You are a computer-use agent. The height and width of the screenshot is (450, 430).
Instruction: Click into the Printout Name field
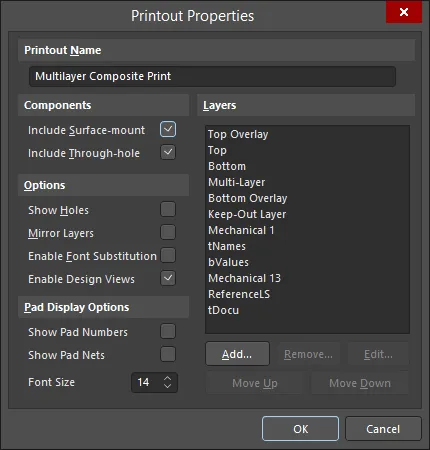[x=212, y=76]
